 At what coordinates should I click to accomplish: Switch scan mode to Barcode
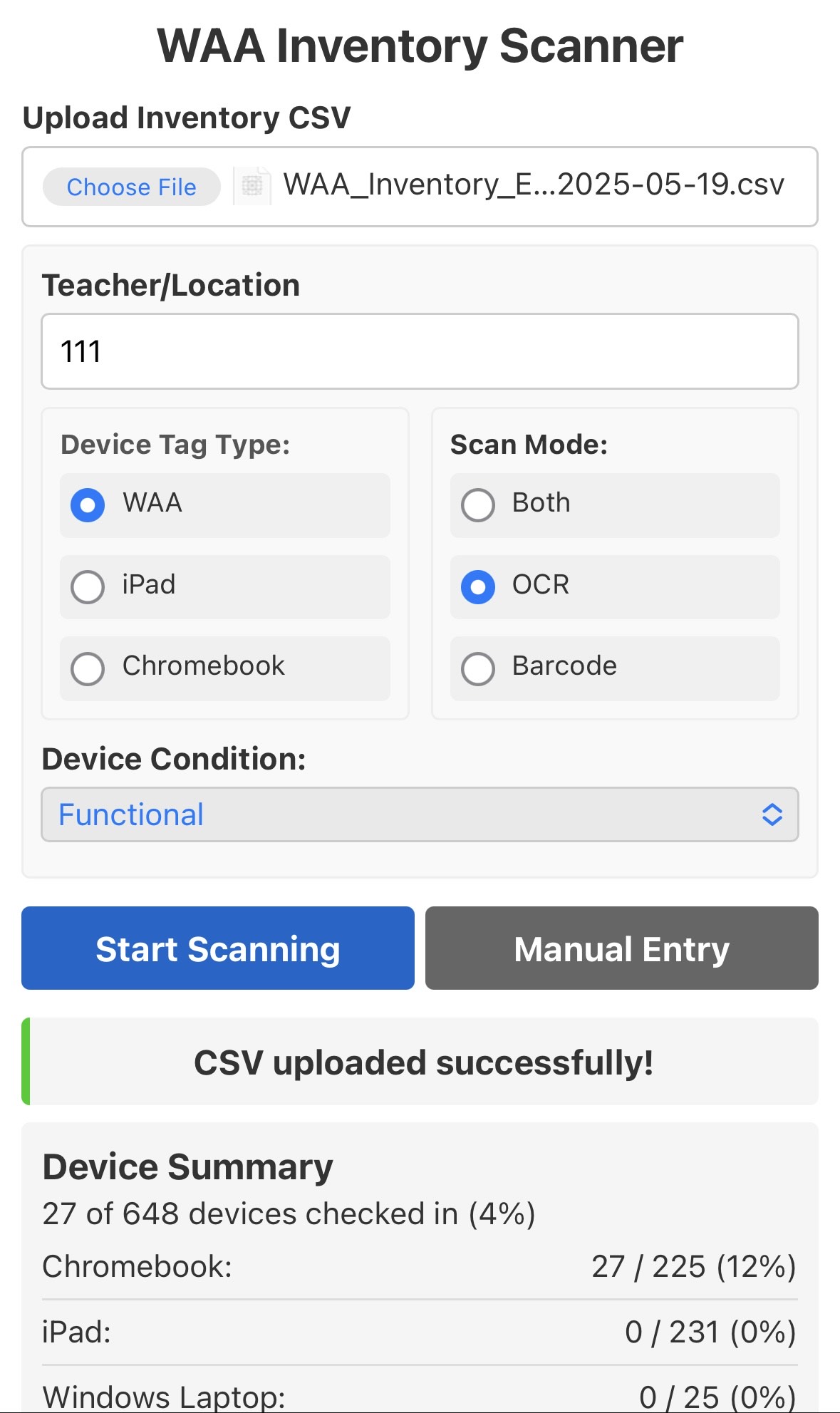615,668
